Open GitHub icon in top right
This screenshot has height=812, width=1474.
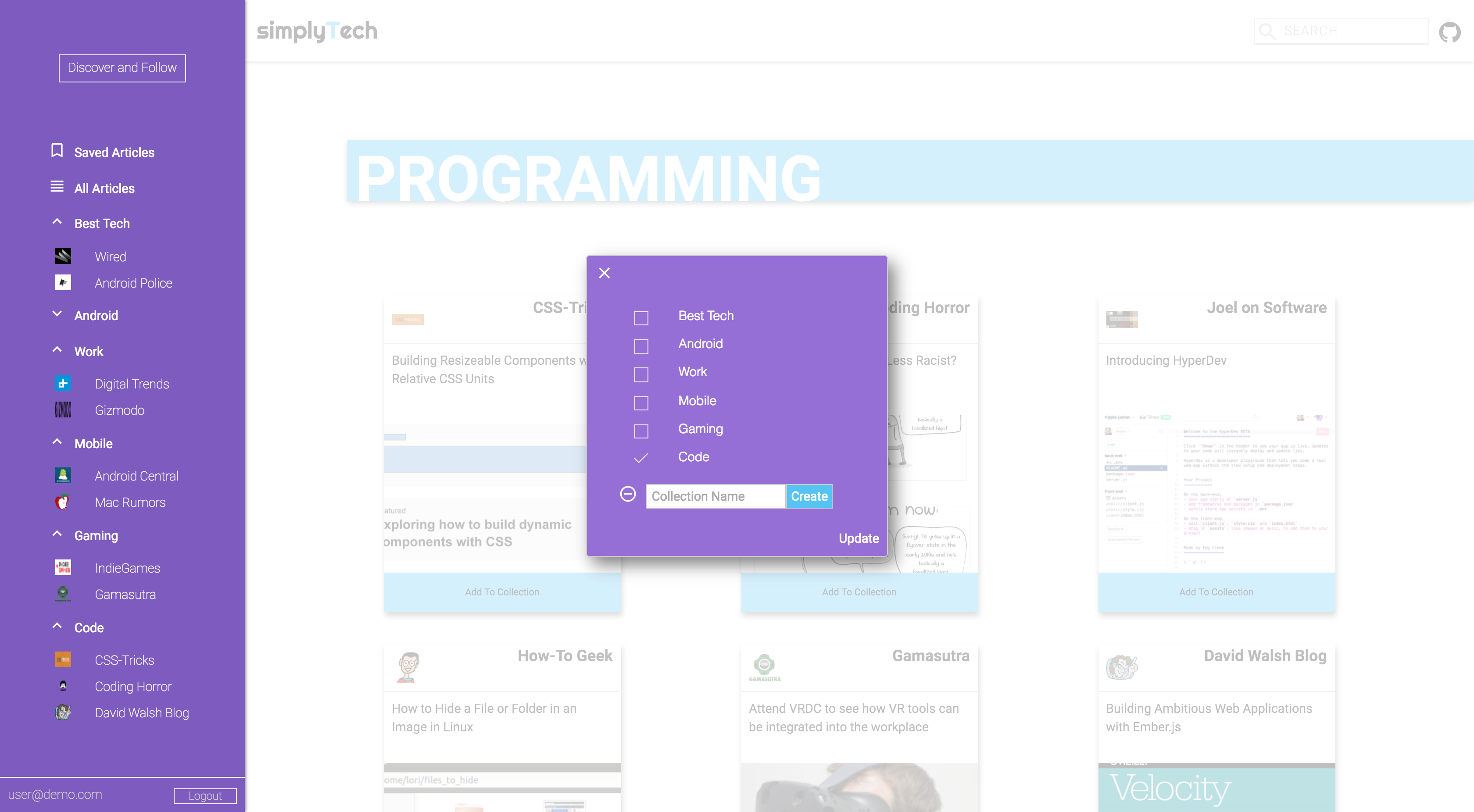tap(1449, 32)
